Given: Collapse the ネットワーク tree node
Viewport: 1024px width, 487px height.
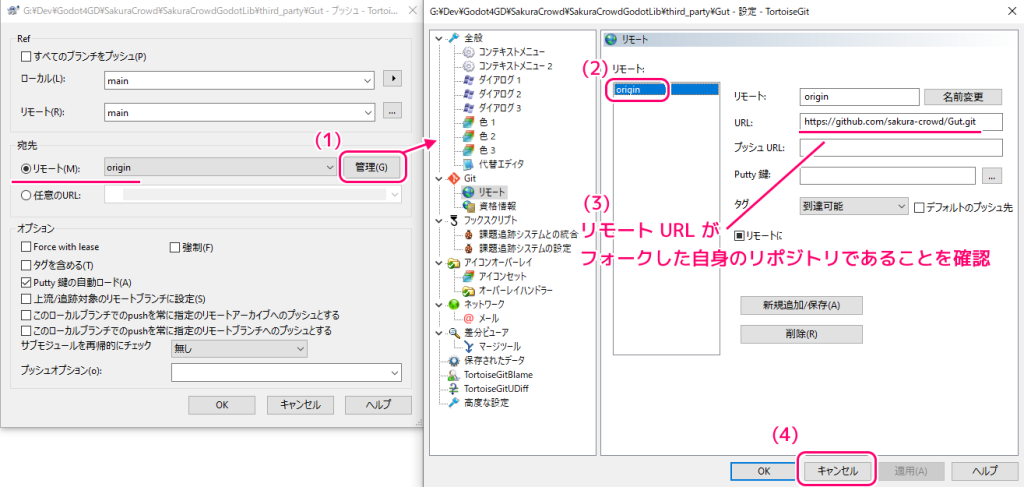Looking at the screenshot, I should pos(438,304).
